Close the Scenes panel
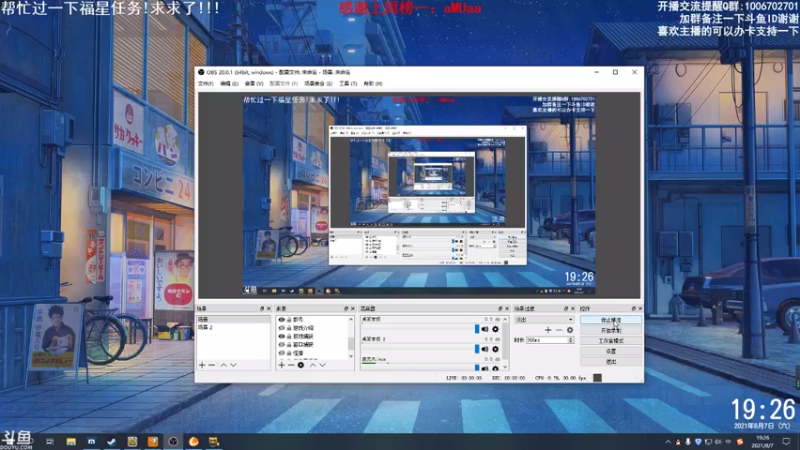Viewport: 800px width, 450px height. 269,309
